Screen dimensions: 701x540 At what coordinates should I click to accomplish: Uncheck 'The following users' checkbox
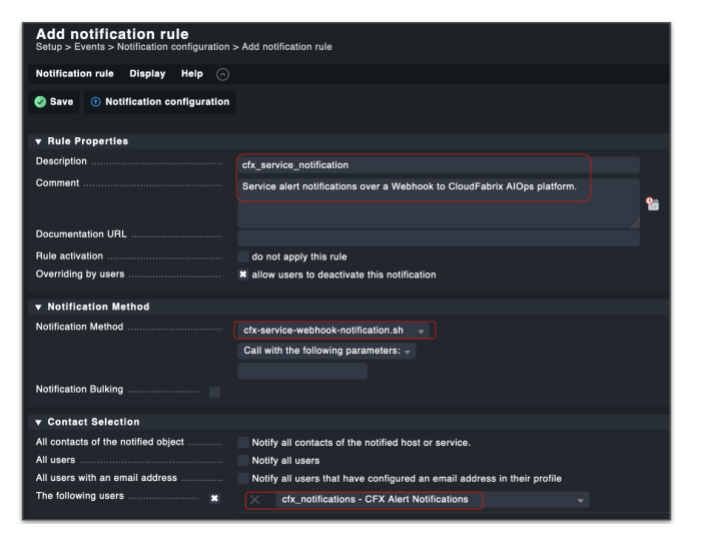215,498
